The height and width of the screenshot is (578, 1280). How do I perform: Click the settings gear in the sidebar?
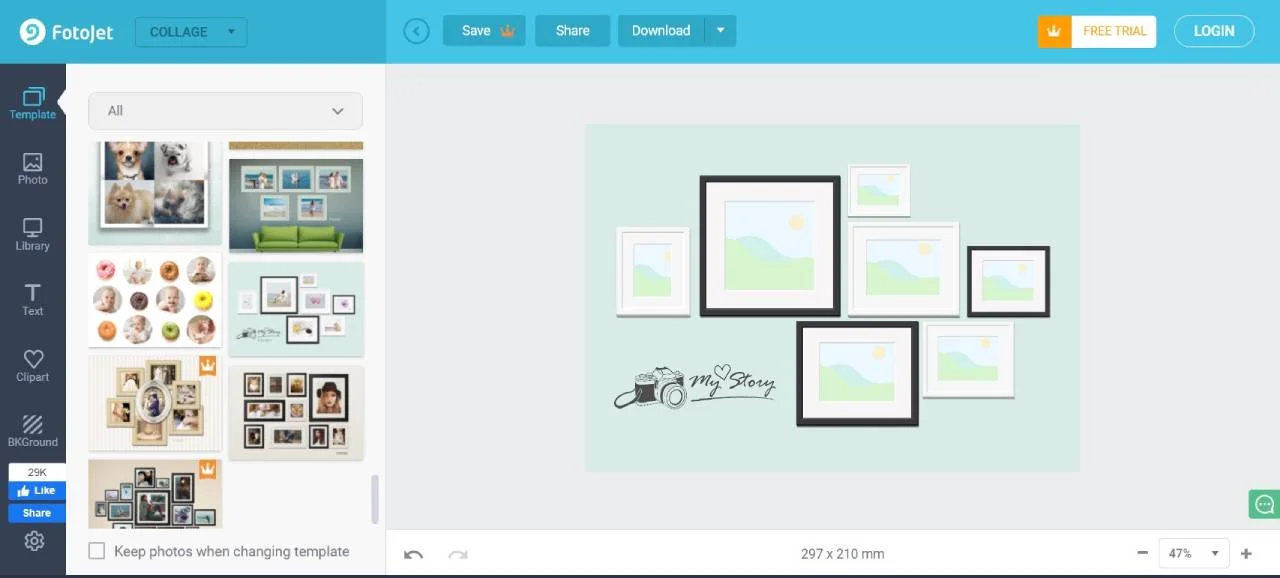coord(34,541)
